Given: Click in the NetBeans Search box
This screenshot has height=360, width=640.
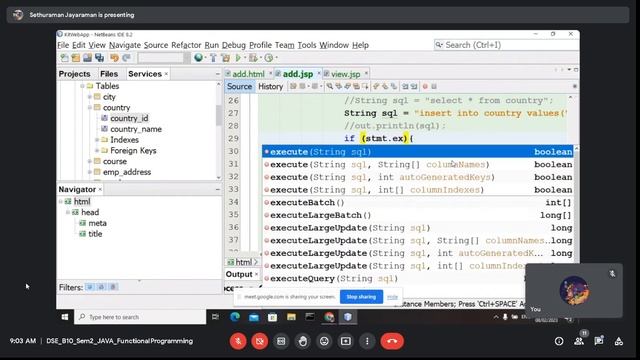Looking at the screenshot, I should 506,45.
